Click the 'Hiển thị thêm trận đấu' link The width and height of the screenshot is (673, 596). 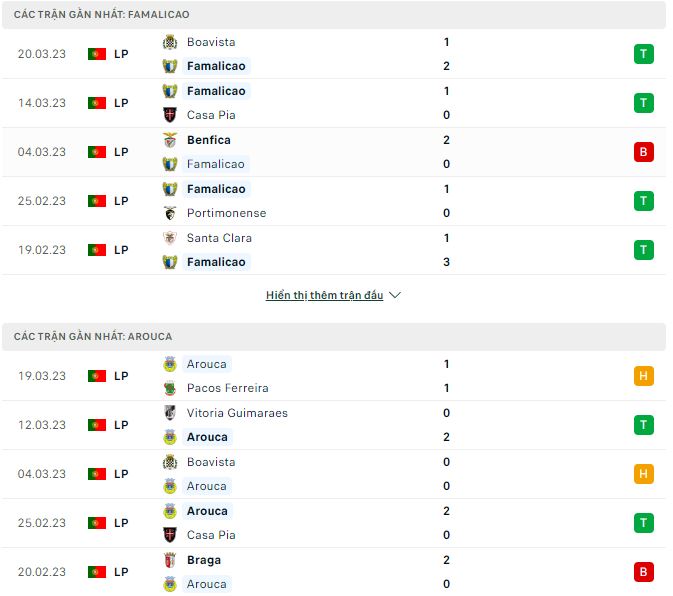click(x=324, y=296)
